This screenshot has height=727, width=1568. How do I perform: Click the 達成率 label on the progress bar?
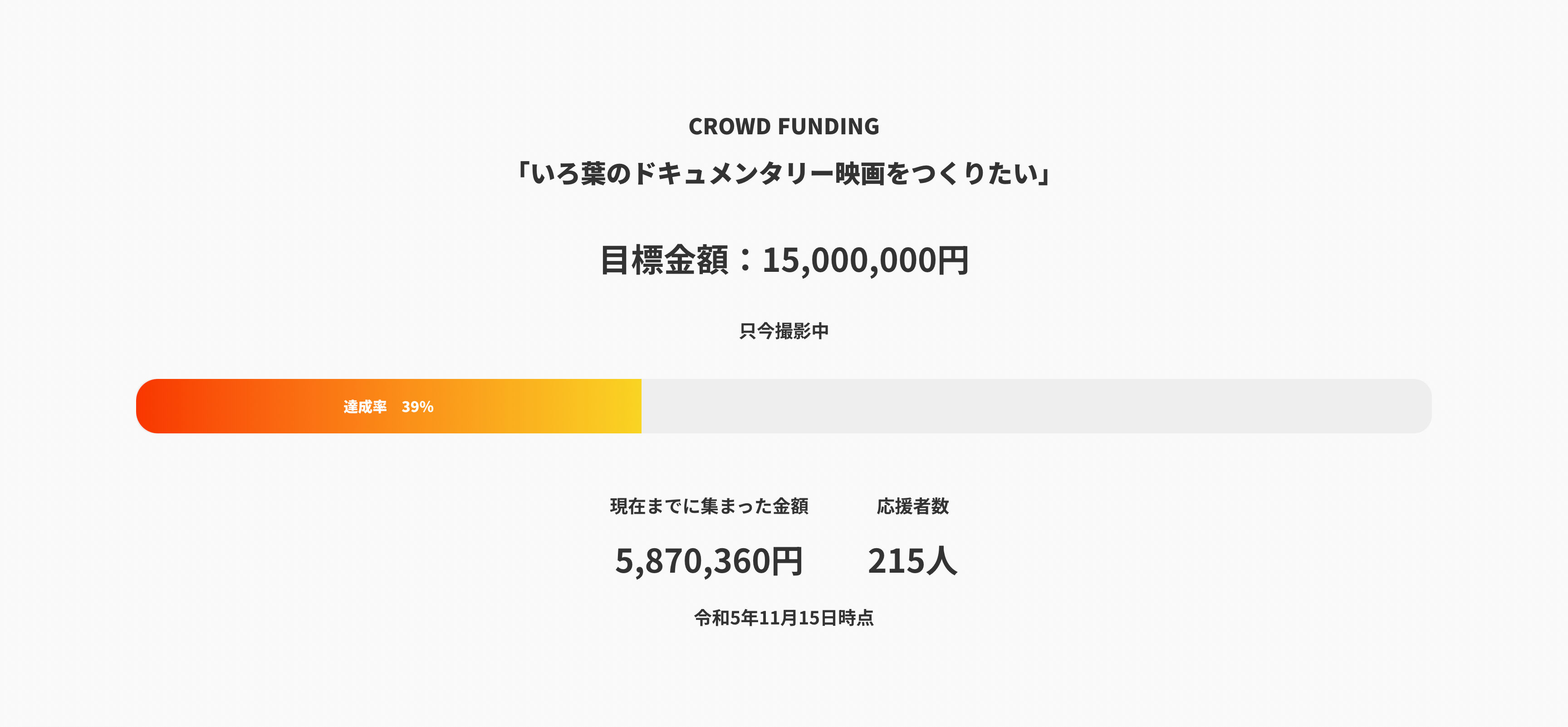click(x=365, y=407)
